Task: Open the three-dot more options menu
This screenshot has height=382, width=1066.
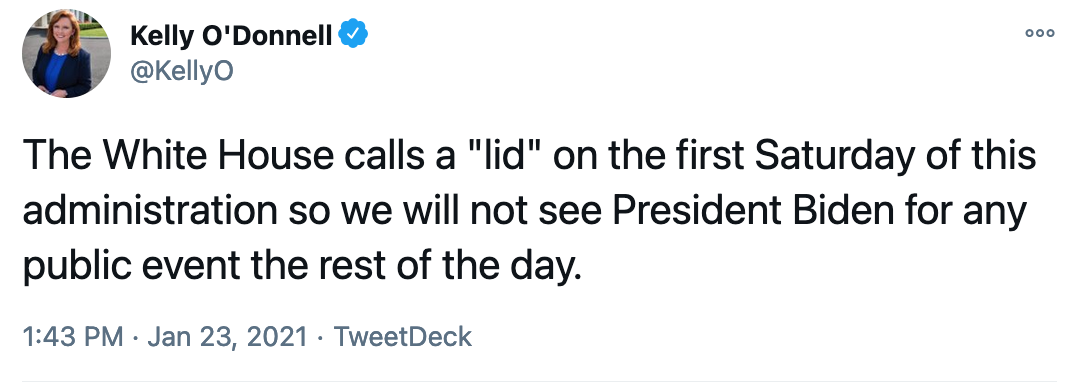Action: click(x=1039, y=33)
